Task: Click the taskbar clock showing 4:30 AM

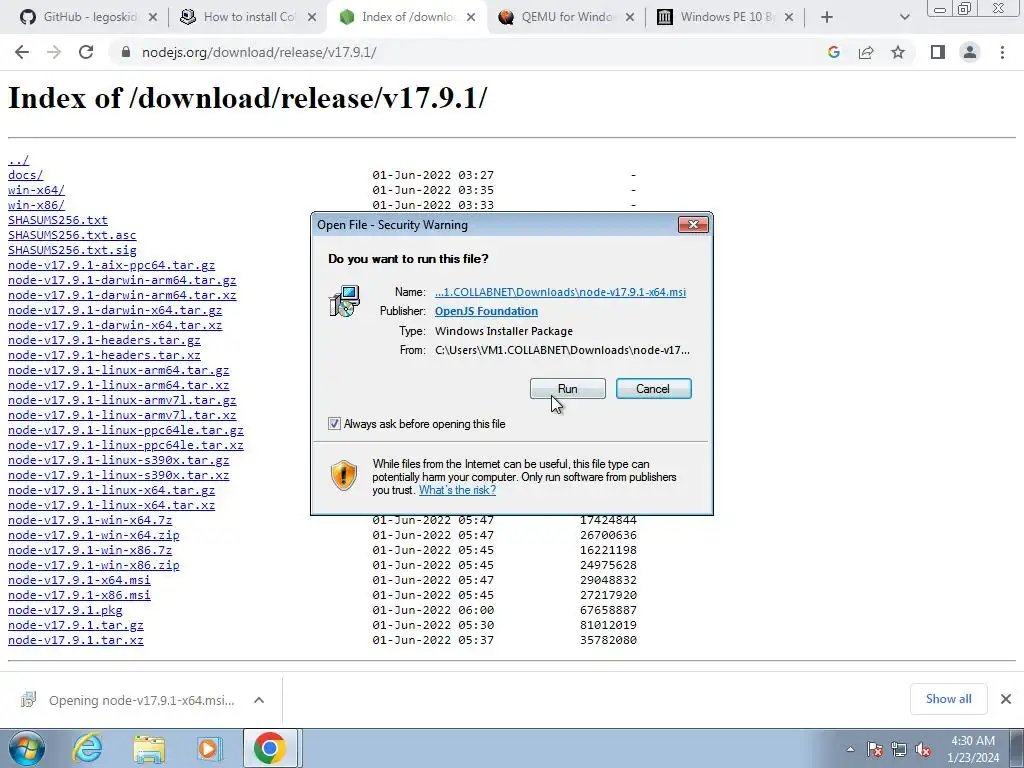Action: (972, 749)
